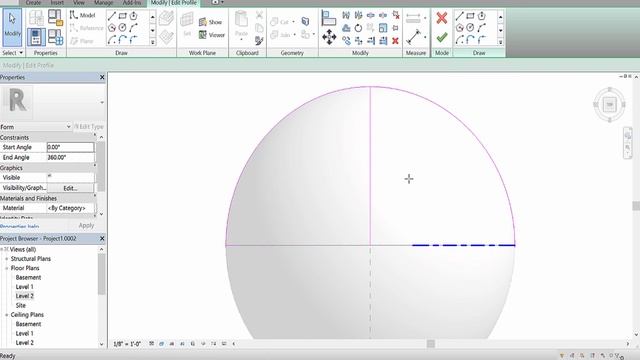Viewport: 640px width, 360px height.
Task: Pick the Rectangle tool in the Draw gallery beside Model
Action: point(122,16)
